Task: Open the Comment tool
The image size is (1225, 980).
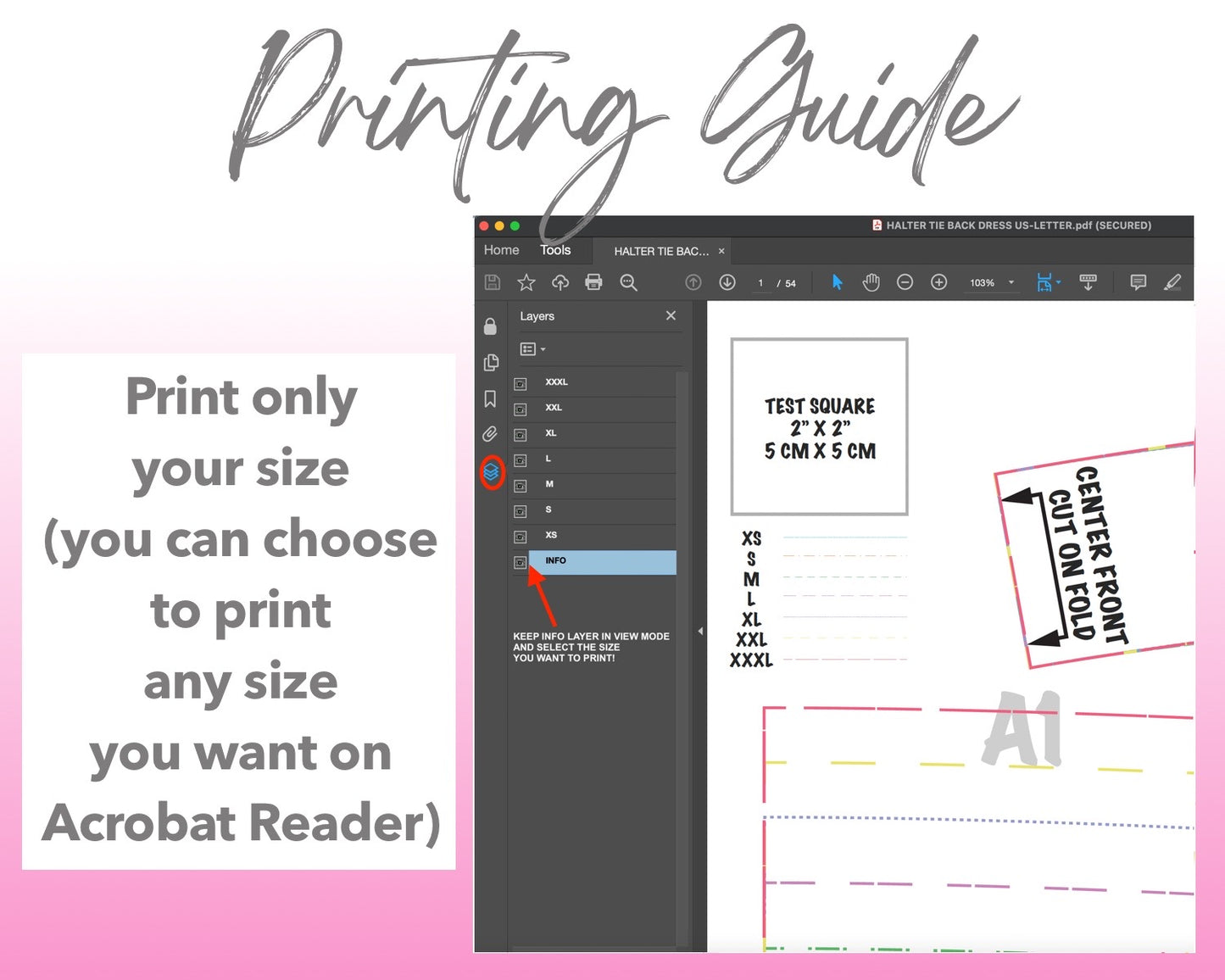Action: click(1138, 282)
